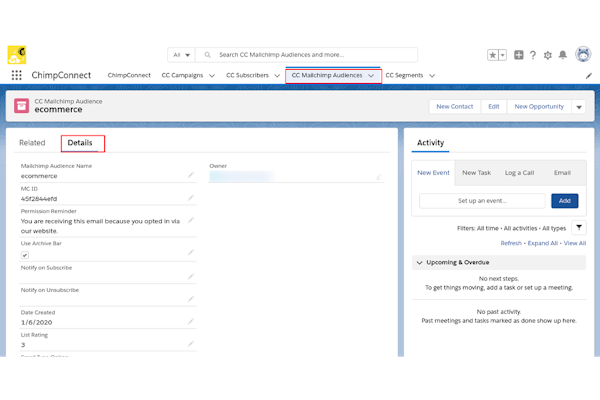Click the navigation bar edit pencil
The height and width of the screenshot is (400, 600).
coord(588,75)
